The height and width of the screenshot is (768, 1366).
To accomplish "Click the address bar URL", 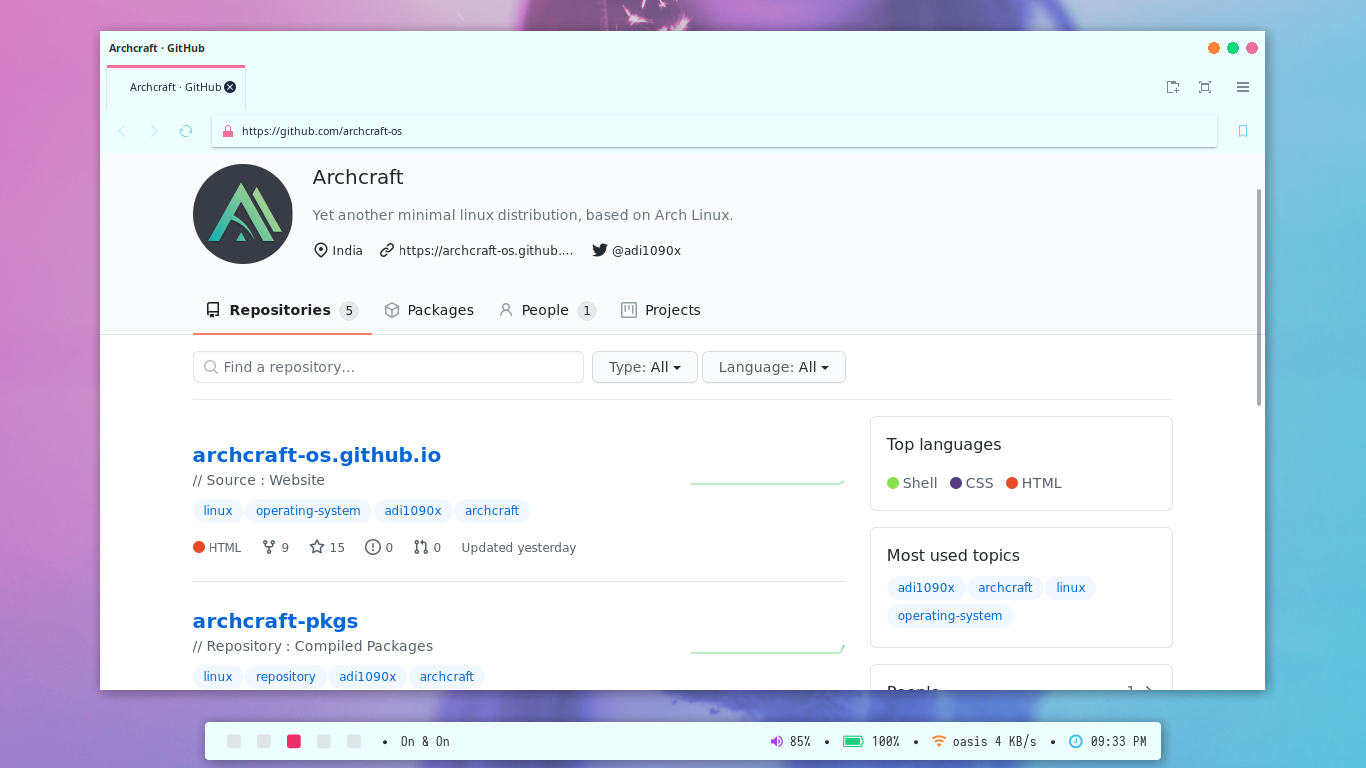I will click(x=322, y=131).
